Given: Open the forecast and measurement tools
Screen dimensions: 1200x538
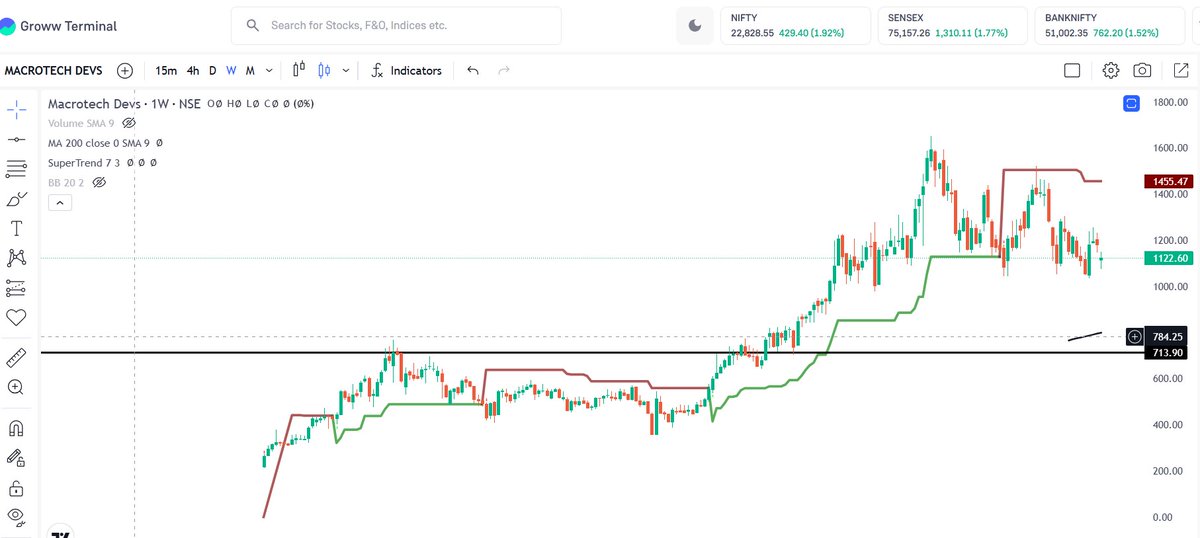Looking at the screenshot, I should click(16, 288).
